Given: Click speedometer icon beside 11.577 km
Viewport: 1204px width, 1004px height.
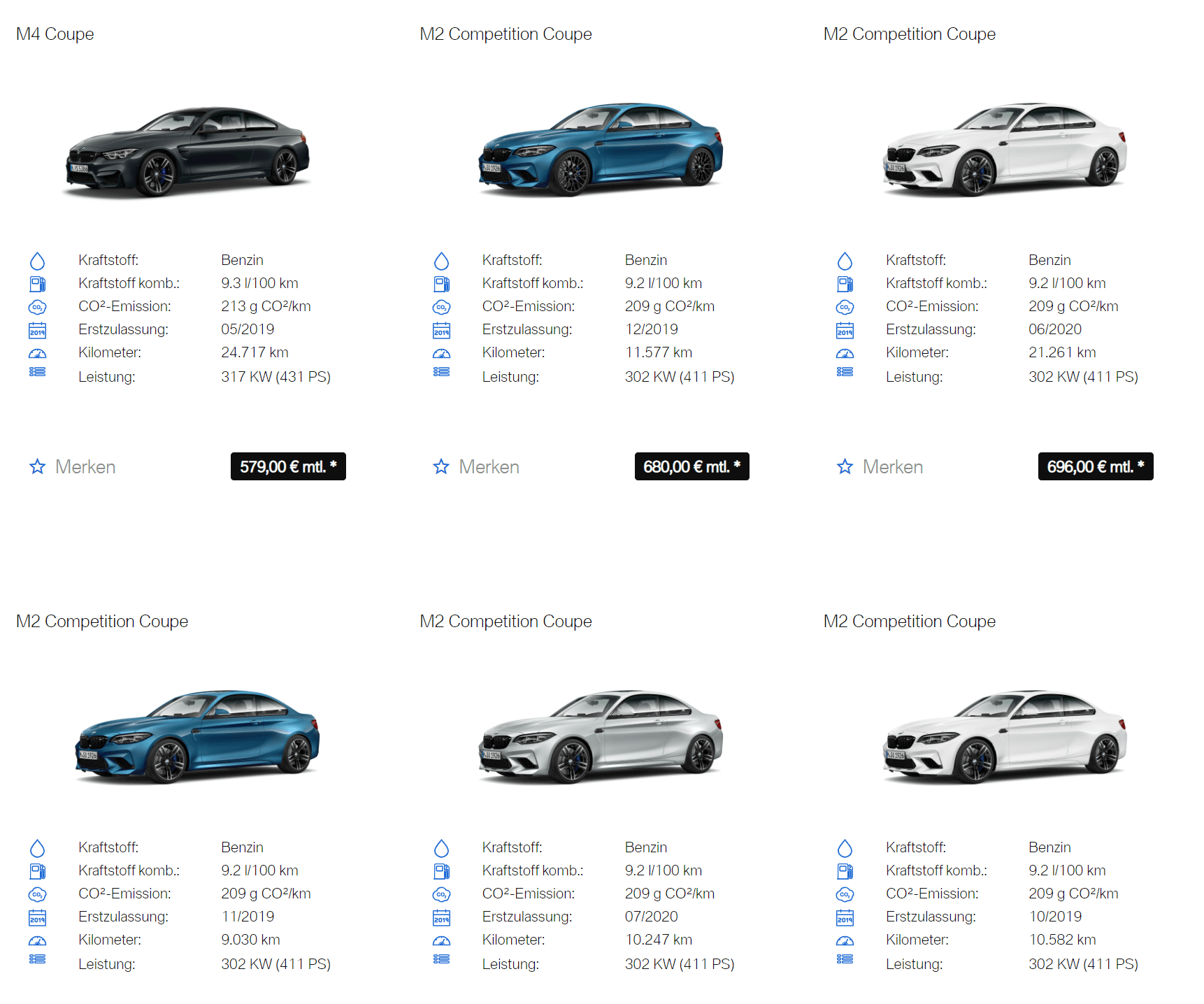Looking at the screenshot, I should [x=441, y=353].
